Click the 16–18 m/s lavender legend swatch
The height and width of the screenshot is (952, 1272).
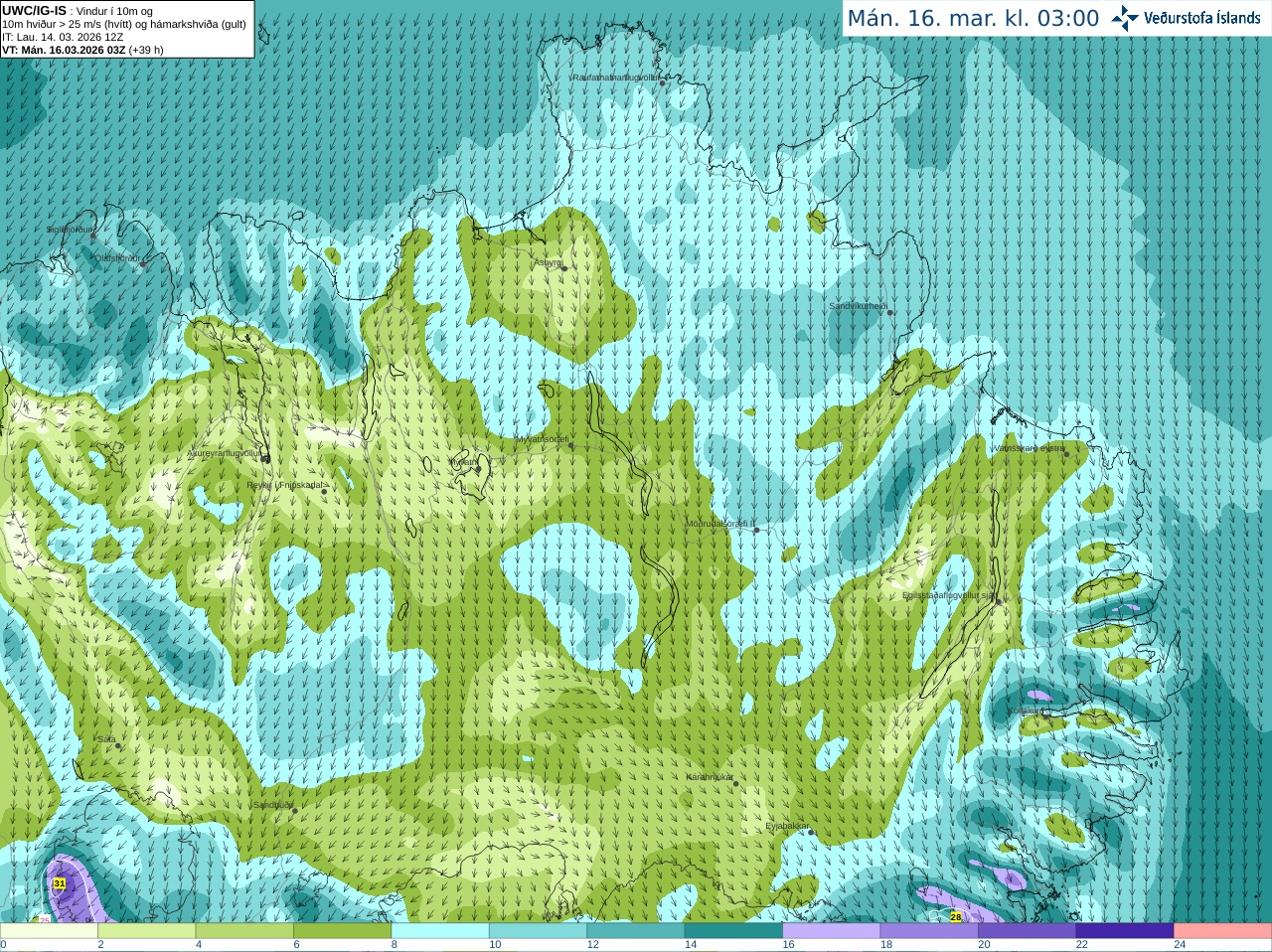[x=832, y=931]
